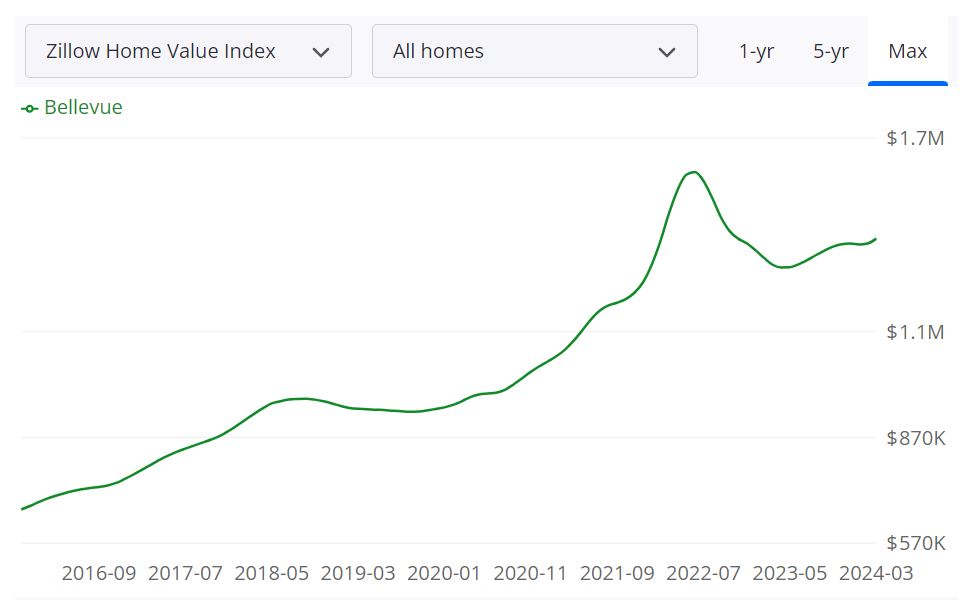Click the blue underline indicator under Max

pos(908,86)
